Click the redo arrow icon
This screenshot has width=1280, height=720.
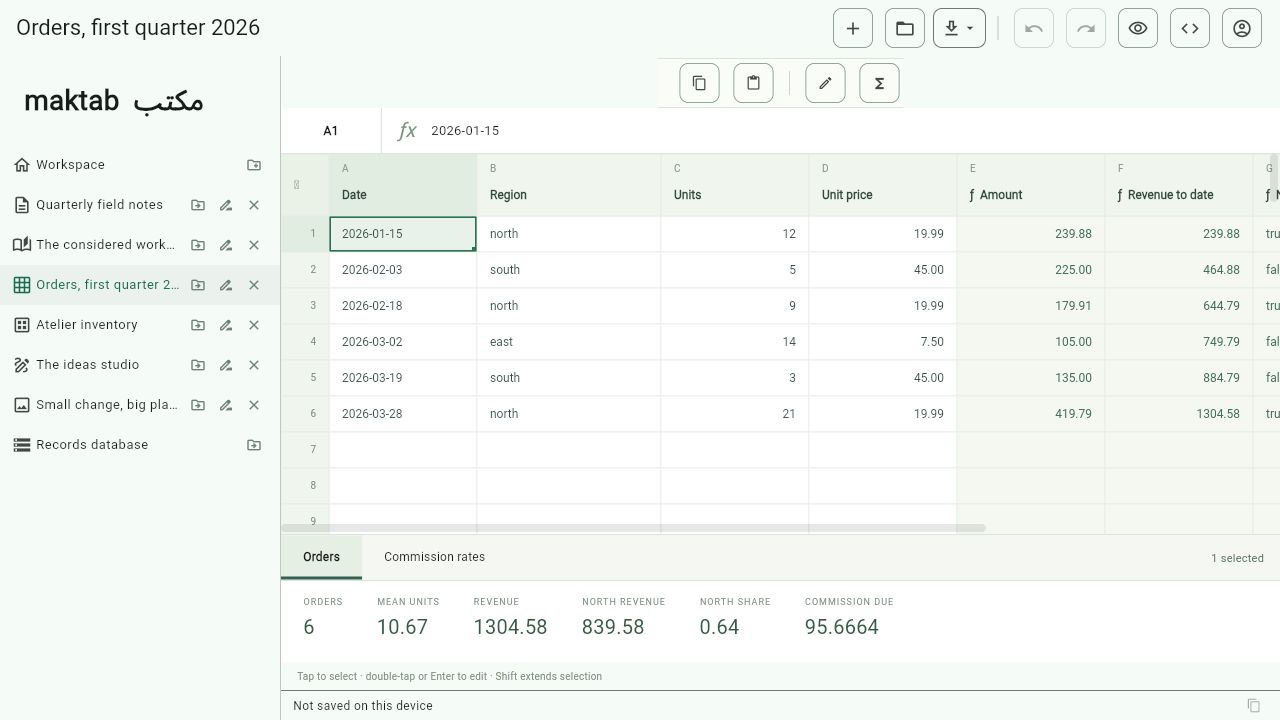[x=1086, y=28]
